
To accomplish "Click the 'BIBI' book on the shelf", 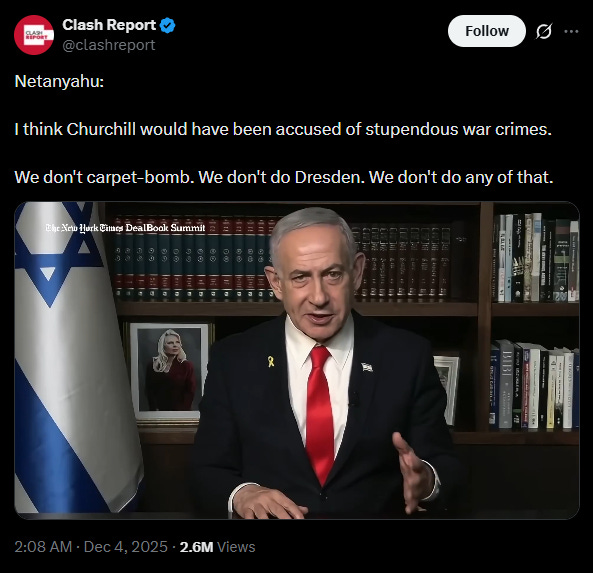I will click(x=506, y=384).
